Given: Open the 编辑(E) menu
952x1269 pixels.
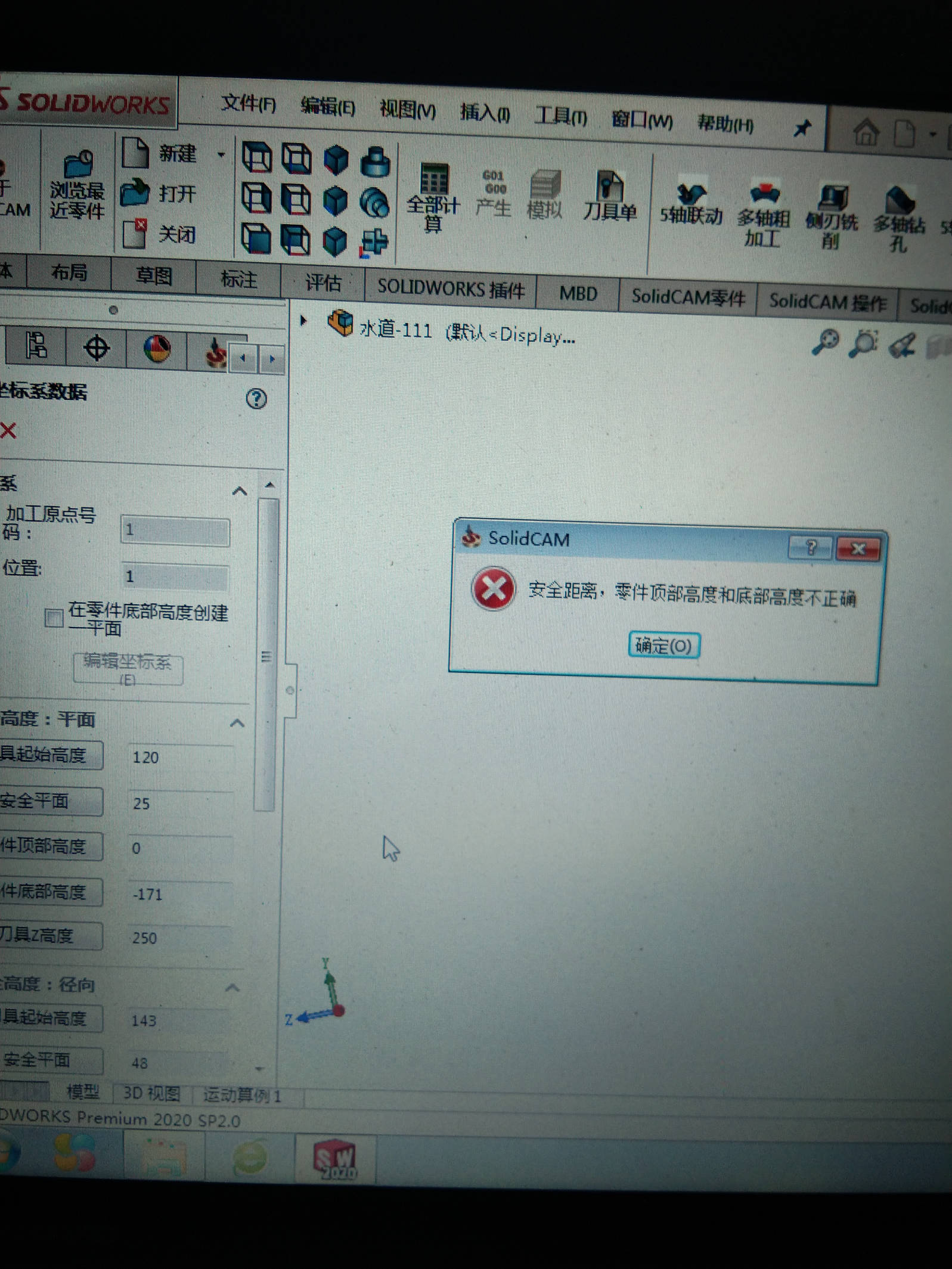Looking at the screenshot, I should [328, 107].
